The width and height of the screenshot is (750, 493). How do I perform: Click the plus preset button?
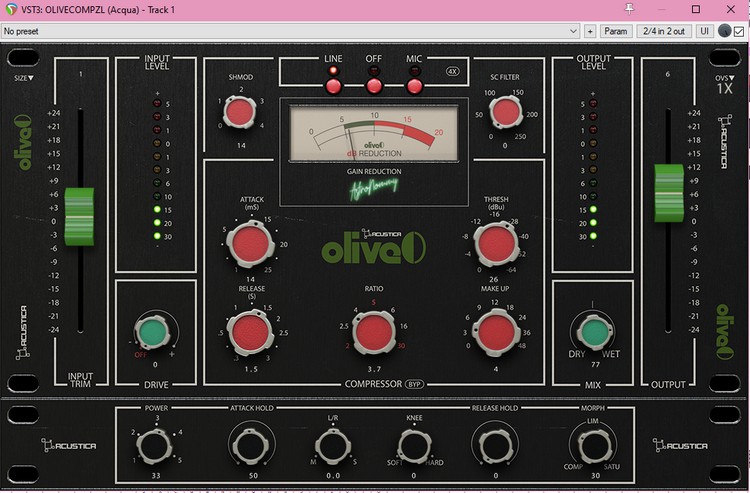(590, 31)
